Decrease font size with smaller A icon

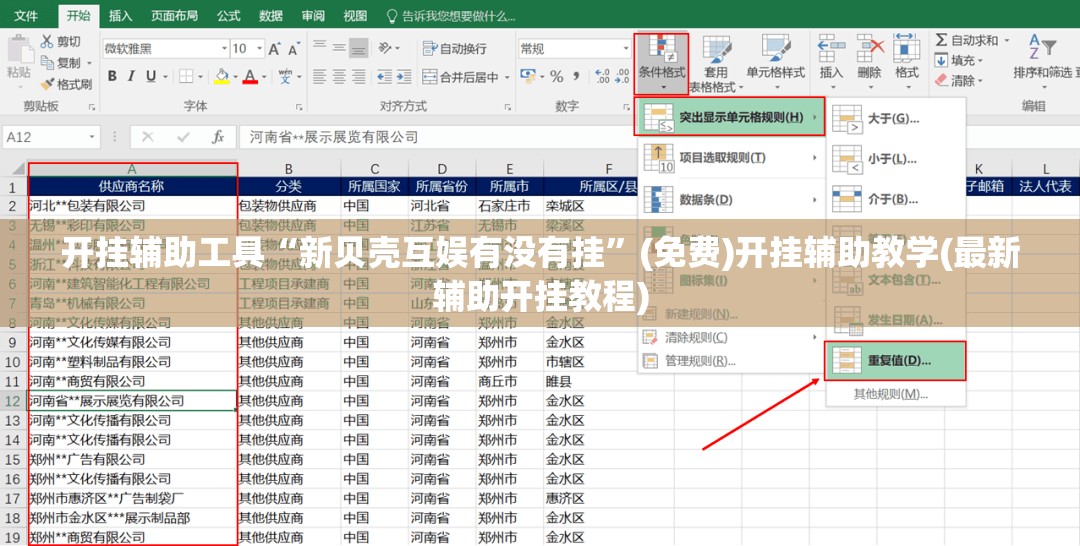[293, 50]
